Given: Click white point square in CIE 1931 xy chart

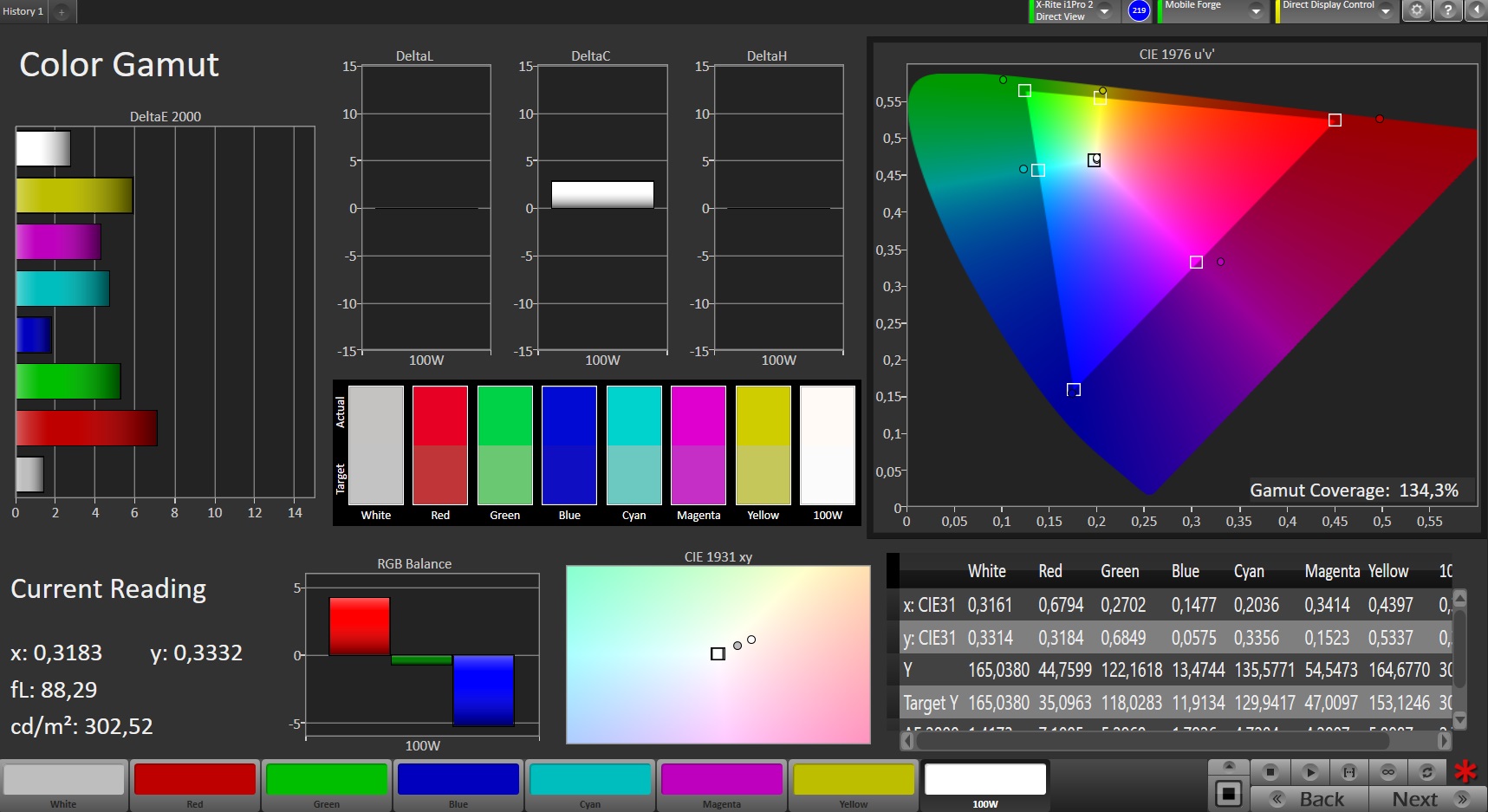Looking at the screenshot, I should pyautogui.click(x=718, y=653).
